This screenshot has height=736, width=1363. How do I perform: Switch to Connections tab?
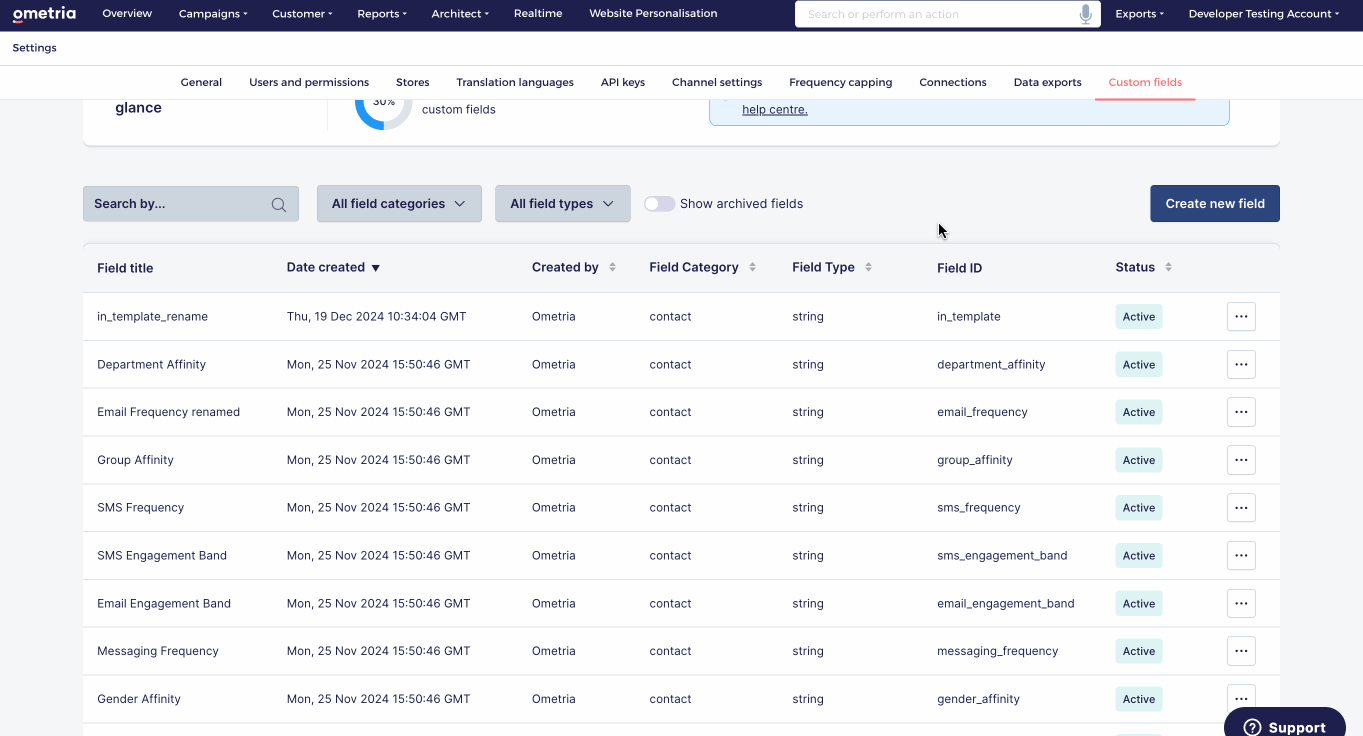953,82
